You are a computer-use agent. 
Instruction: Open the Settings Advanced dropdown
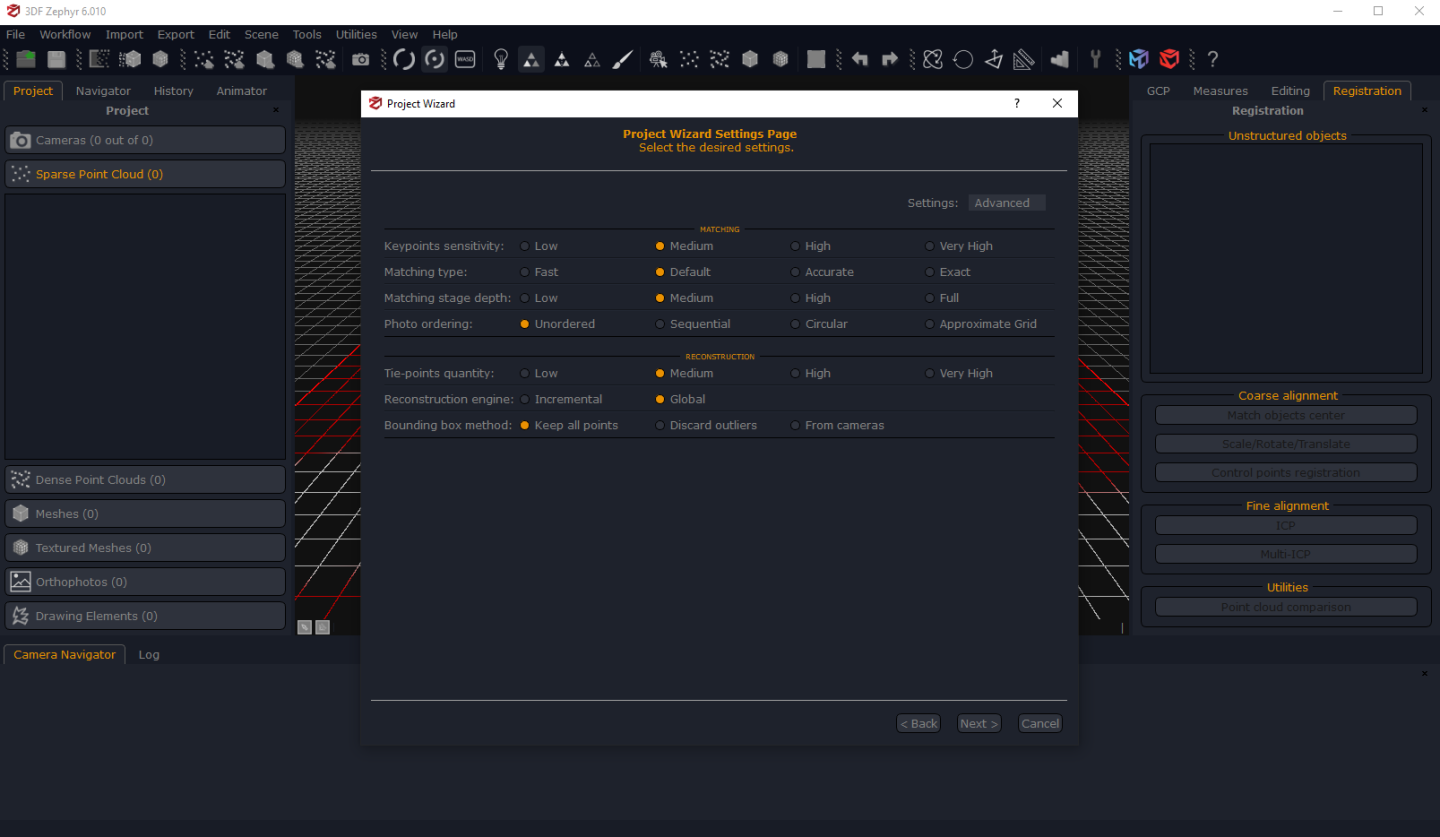pyautogui.click(x=1006, y=203)
